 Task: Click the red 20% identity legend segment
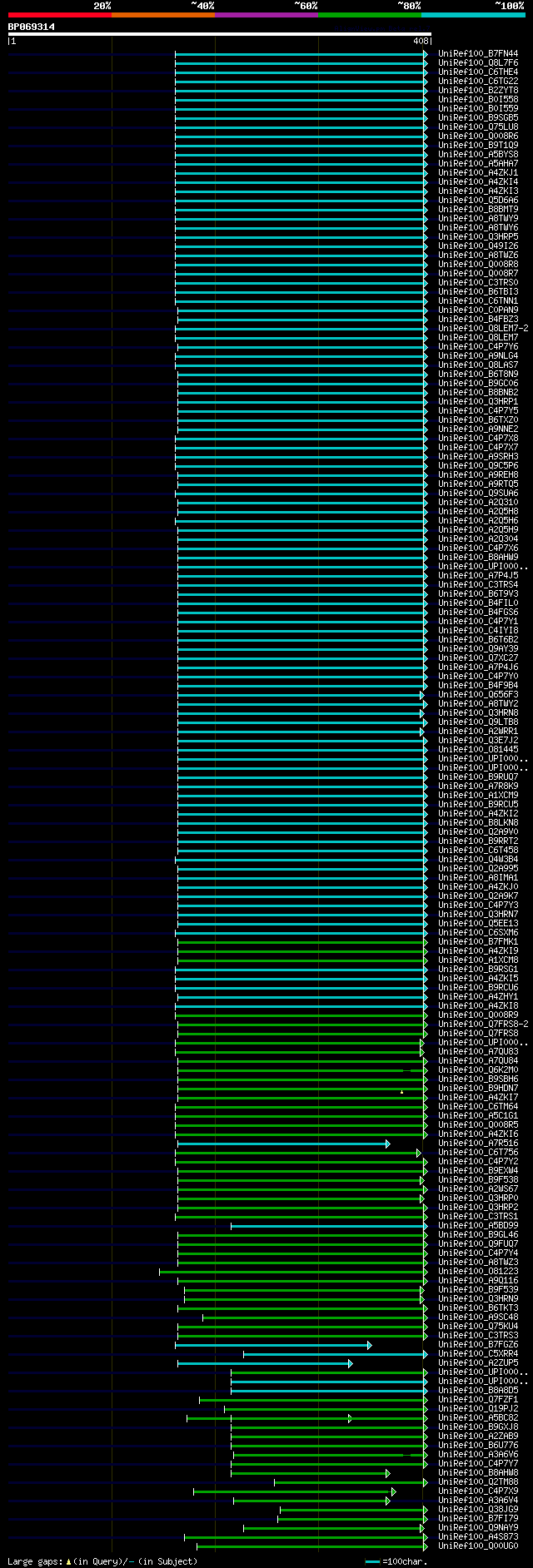(x=60, y=15)
